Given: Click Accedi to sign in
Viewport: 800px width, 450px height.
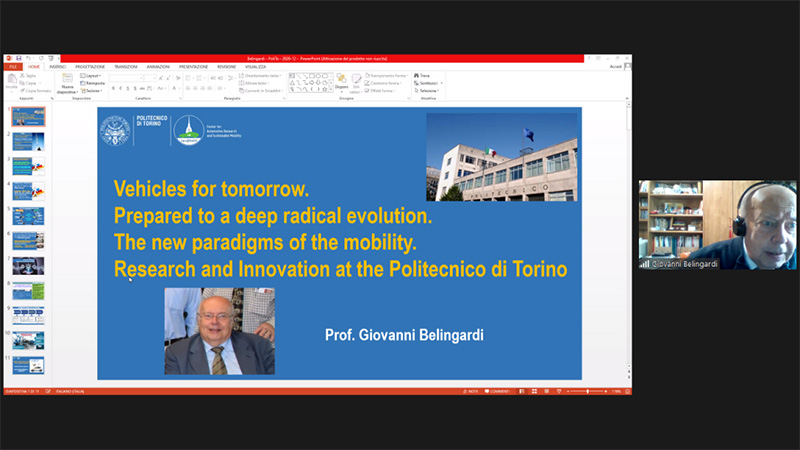Looking at the screenshot, I should point(615,67).
